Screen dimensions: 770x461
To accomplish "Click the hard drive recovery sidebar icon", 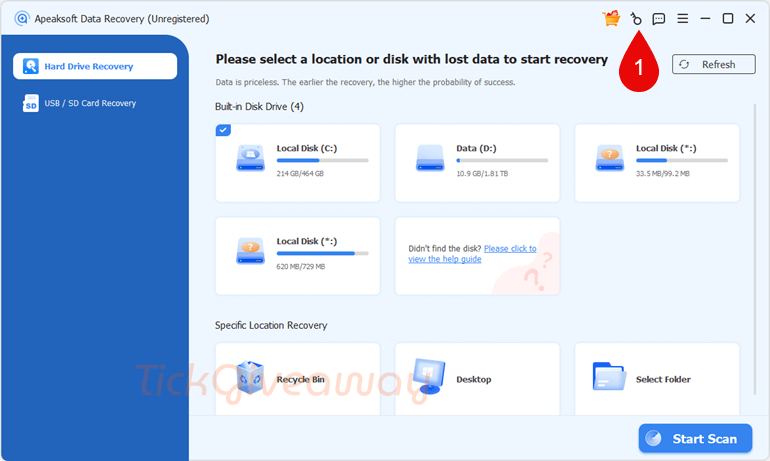I will tap(30, 66).
